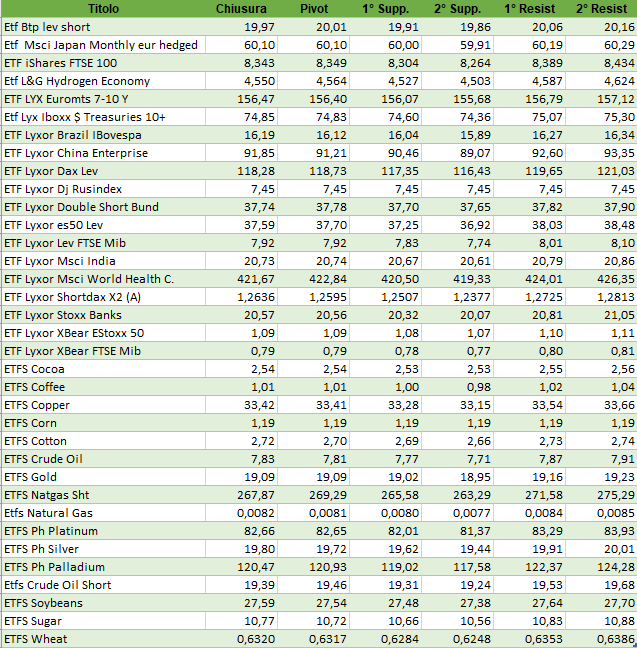Select 1° Resist value 119,65 for Dax Lev
This screenshot has height=648, width=637.
pyautogui.click(x=529, y=171)
